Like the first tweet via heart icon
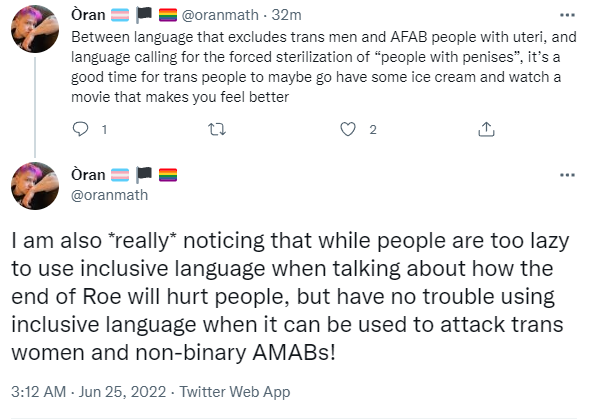590x419 pixels. pos(348,129)
